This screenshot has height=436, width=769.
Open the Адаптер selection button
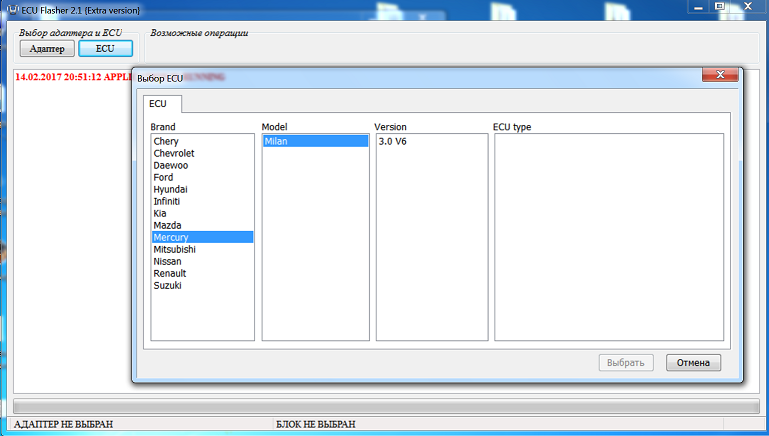click(47, 49)
